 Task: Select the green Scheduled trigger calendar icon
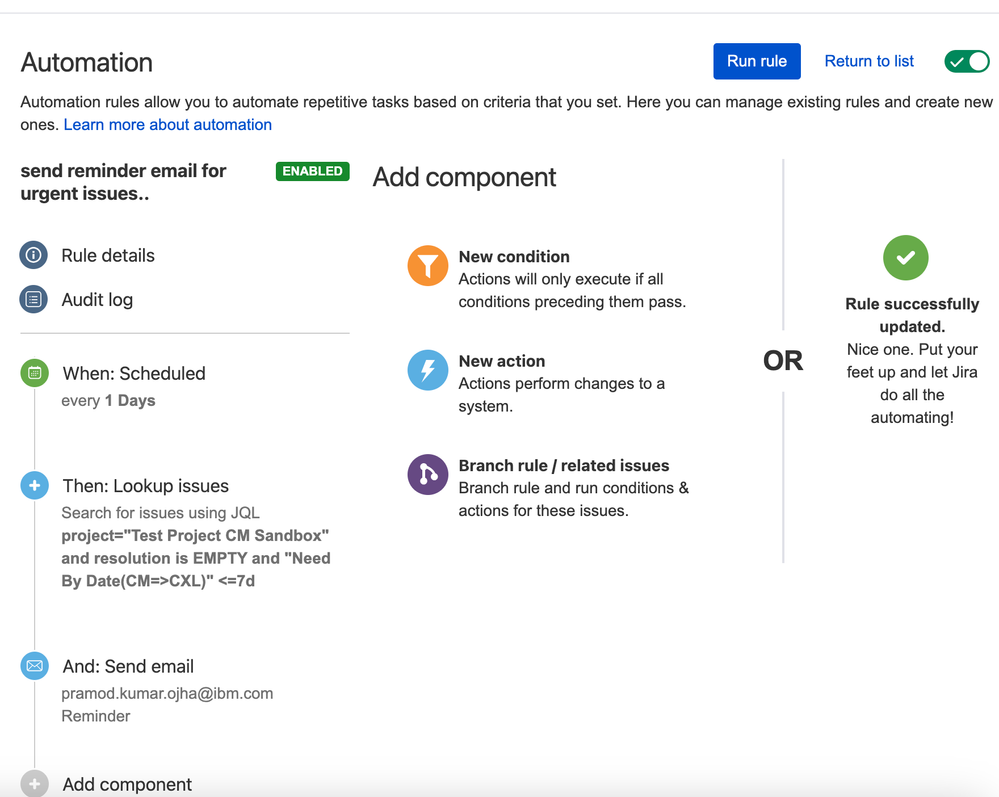click(34, 373)
